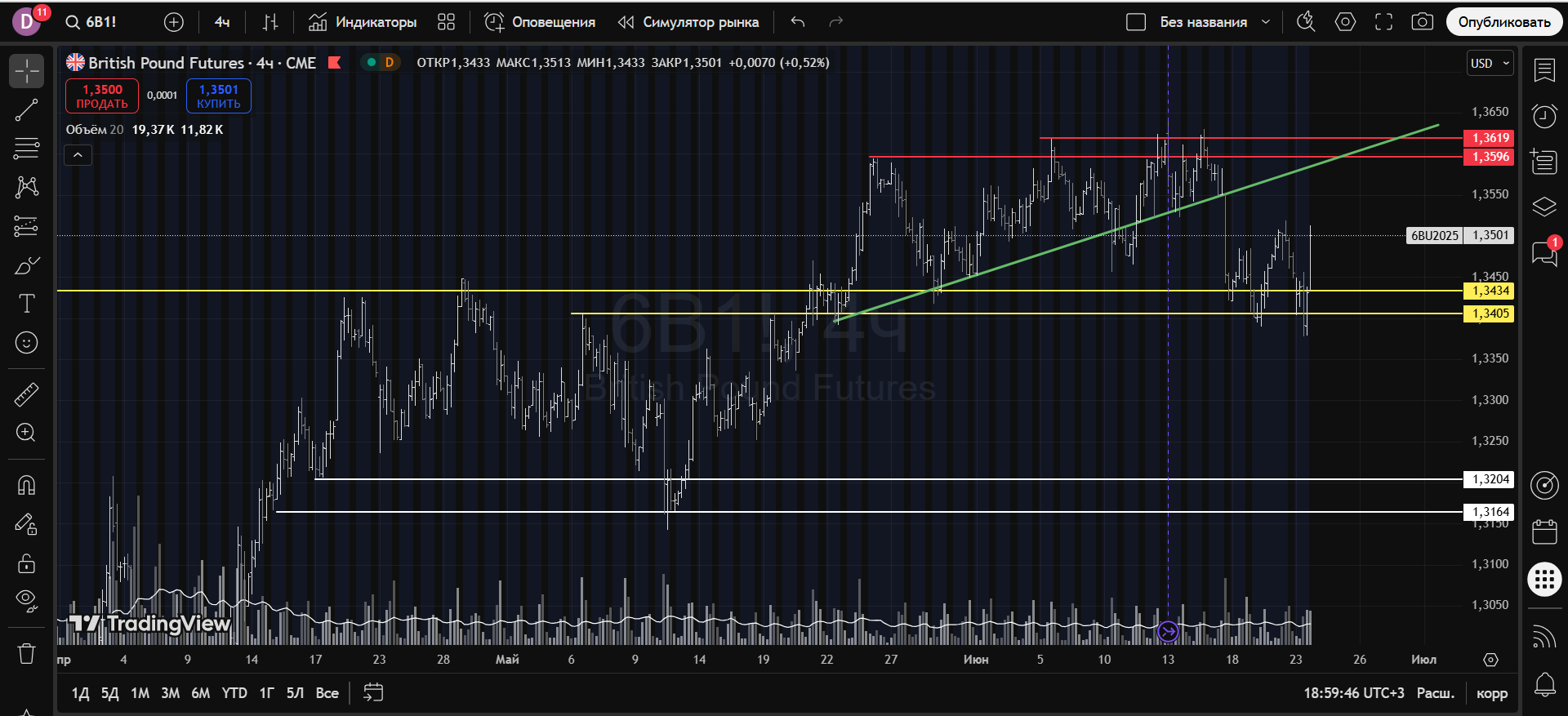
Task: Select the YTD date range
Action: [234, 693]
